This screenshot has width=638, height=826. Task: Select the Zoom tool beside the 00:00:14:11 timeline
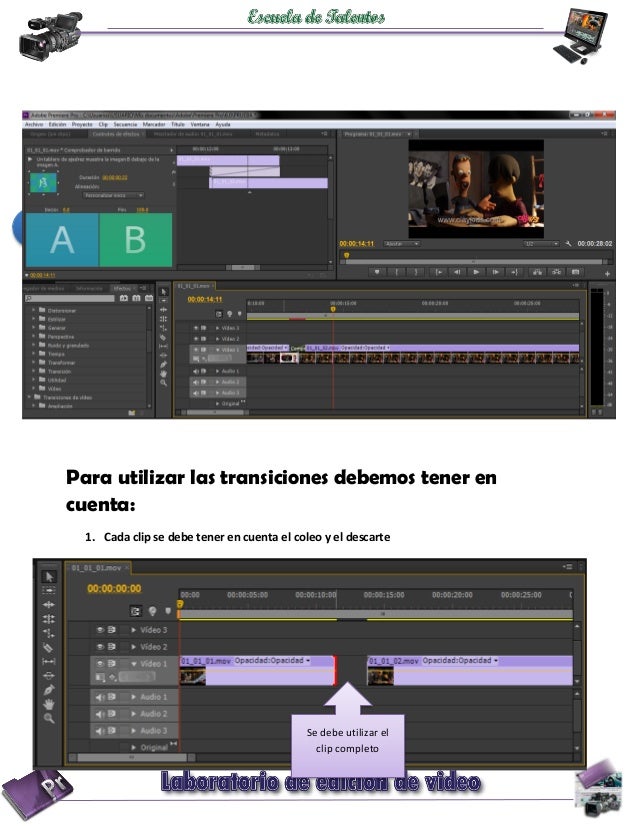pyautogui.click(x=163, y=383)
